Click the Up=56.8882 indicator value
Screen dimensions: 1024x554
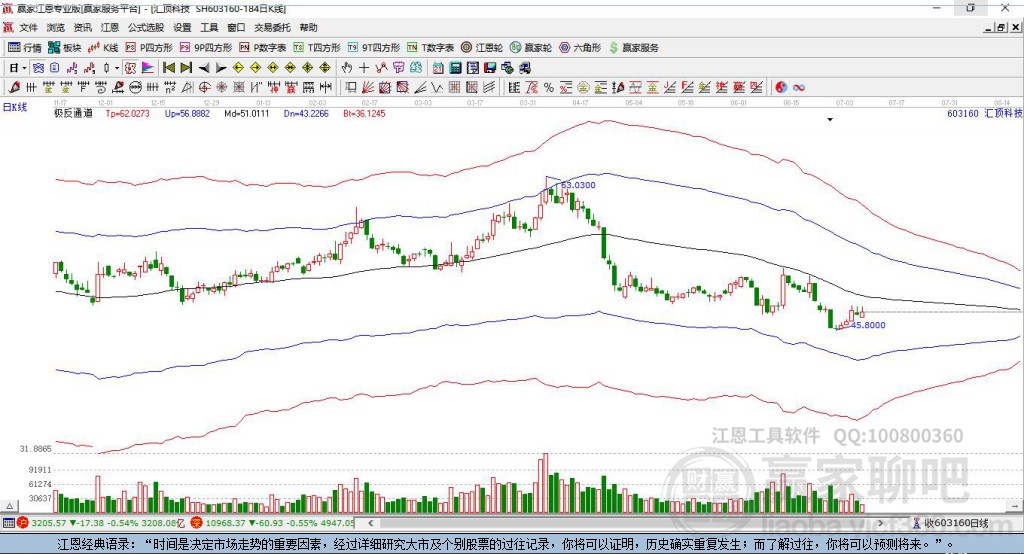(187, 113)
